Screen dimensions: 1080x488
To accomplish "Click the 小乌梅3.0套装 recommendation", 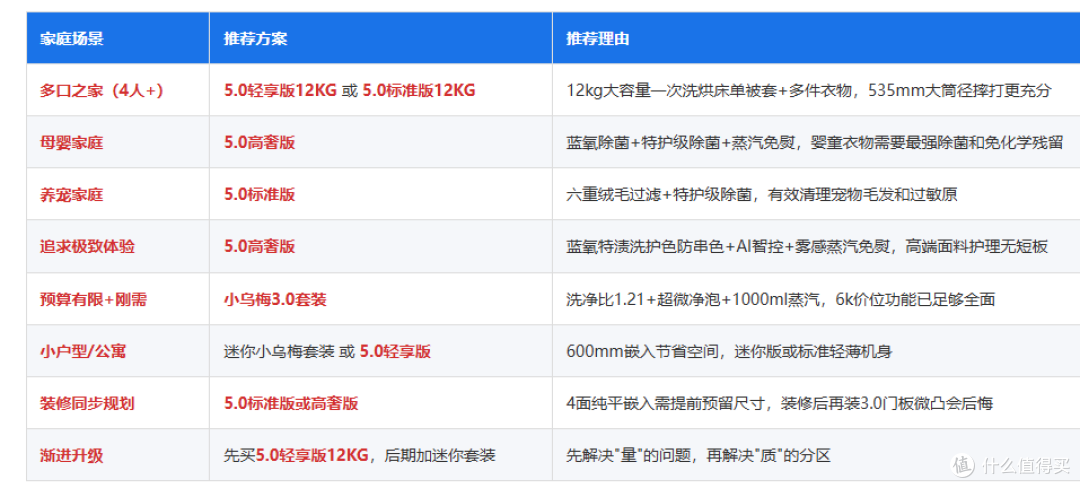I will (x=276, y=299).
